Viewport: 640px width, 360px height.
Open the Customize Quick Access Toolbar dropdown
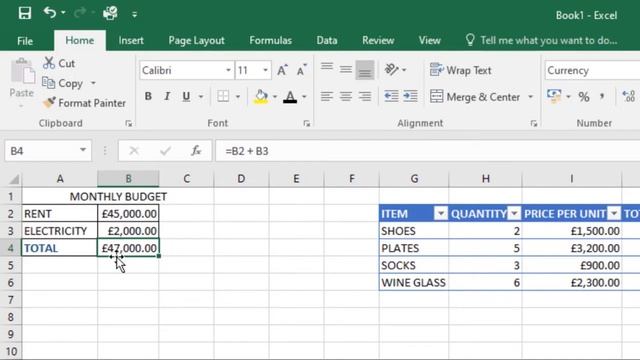tap(134, 15)
